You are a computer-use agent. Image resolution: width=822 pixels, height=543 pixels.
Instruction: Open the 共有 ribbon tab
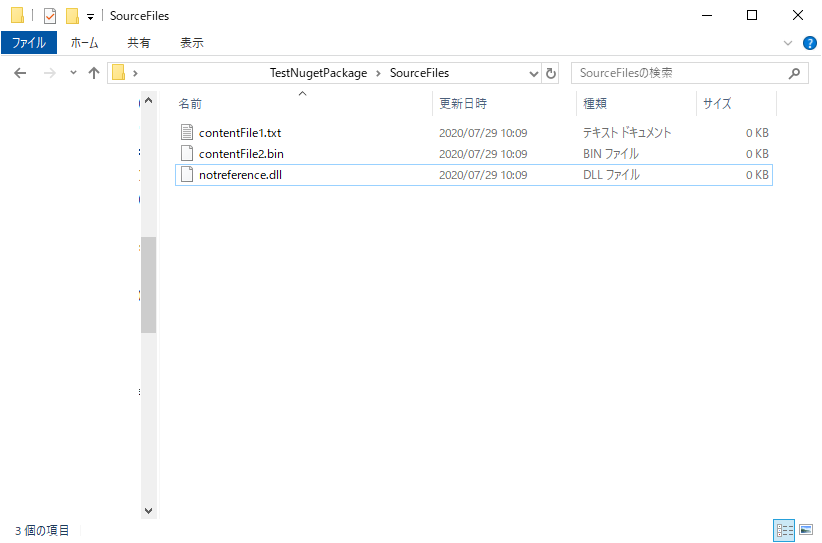pos(139,42)
